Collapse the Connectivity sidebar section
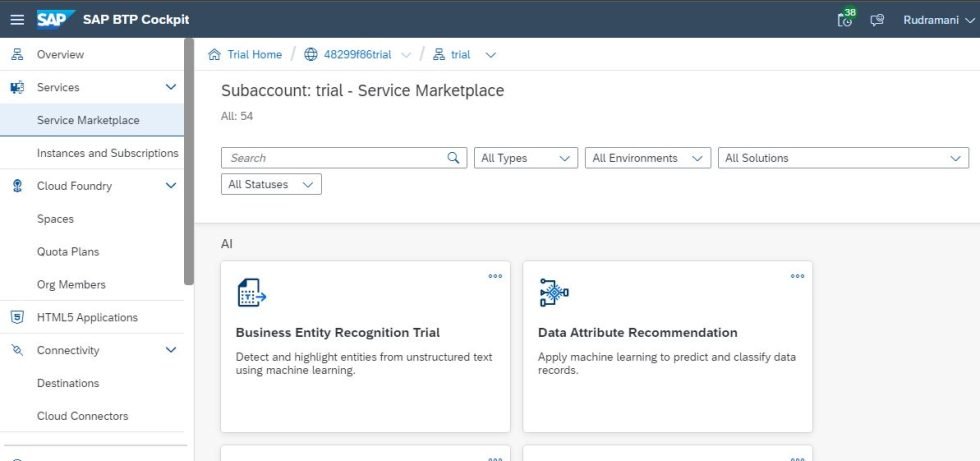The height and width of the screenshot is (461, 980). point(171,350)
